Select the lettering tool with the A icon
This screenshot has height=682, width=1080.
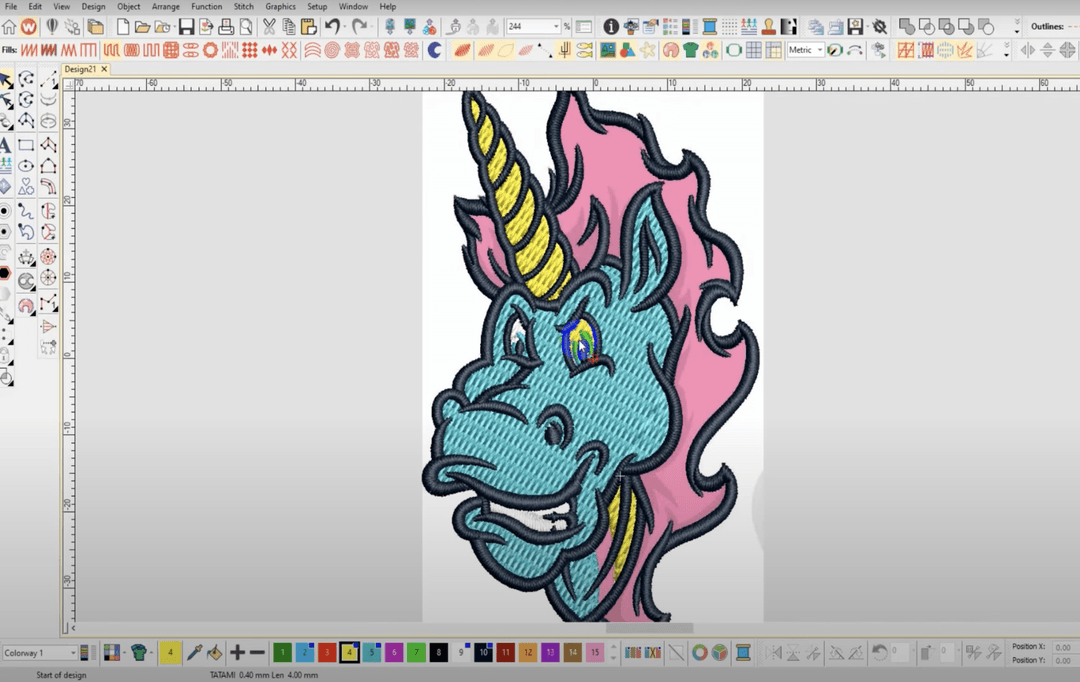point(6,145)
